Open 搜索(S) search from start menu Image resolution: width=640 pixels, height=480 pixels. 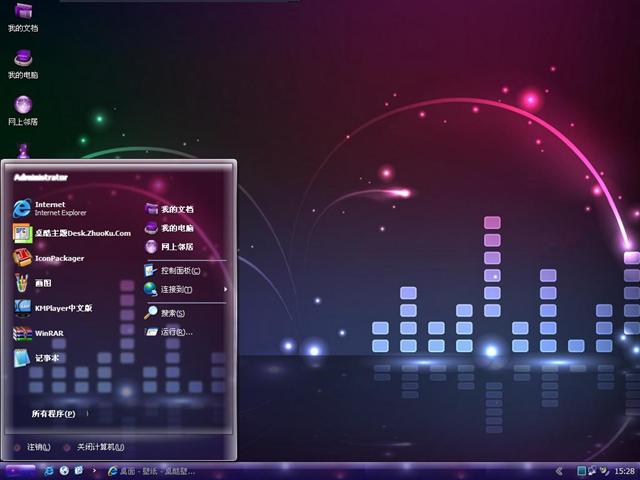164,313
